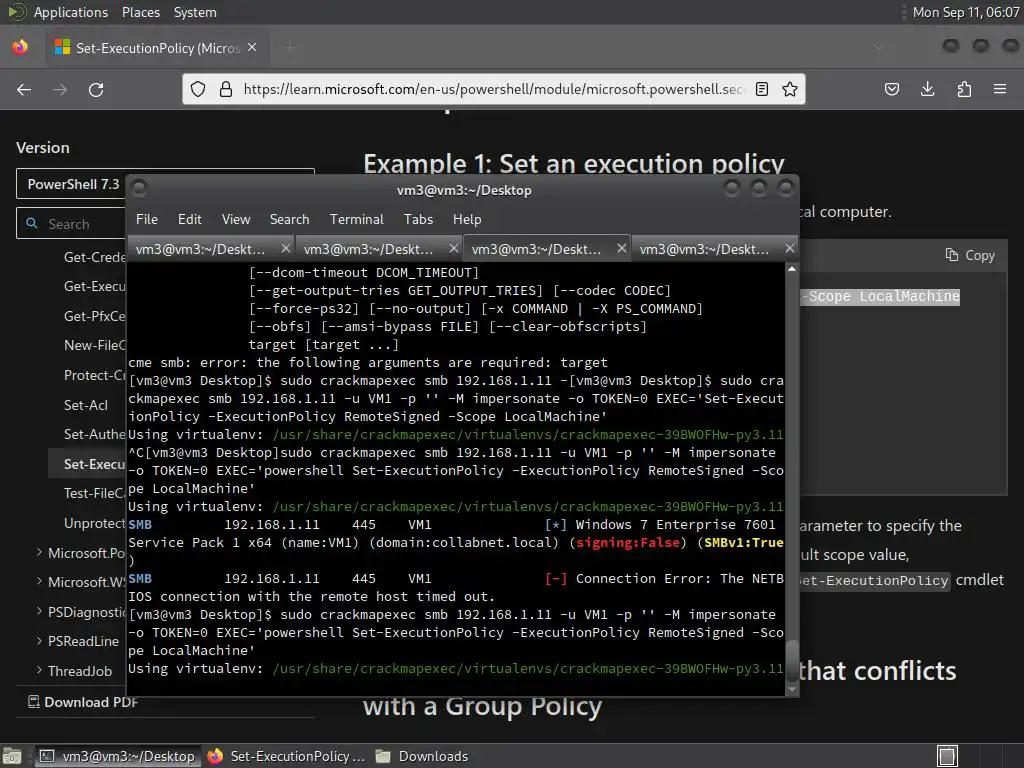
Task: Open Firefox extensions puzzle icon
Action: tap(964, 89)
